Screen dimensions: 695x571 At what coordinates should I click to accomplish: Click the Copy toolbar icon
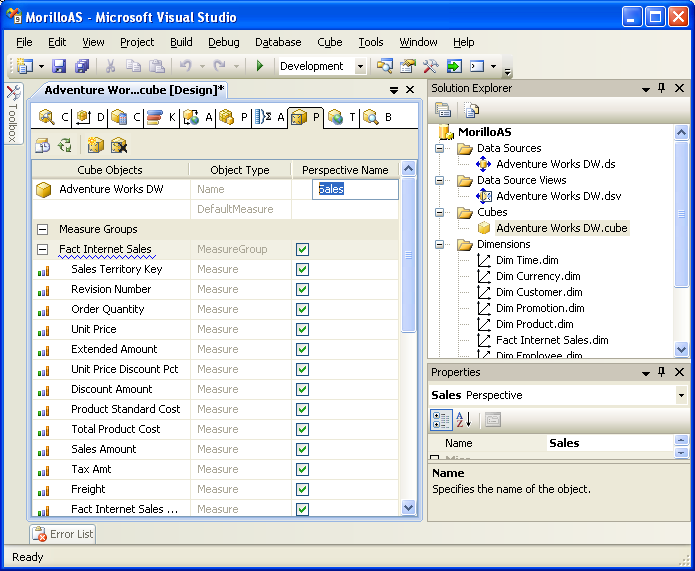tap(133, 66)
